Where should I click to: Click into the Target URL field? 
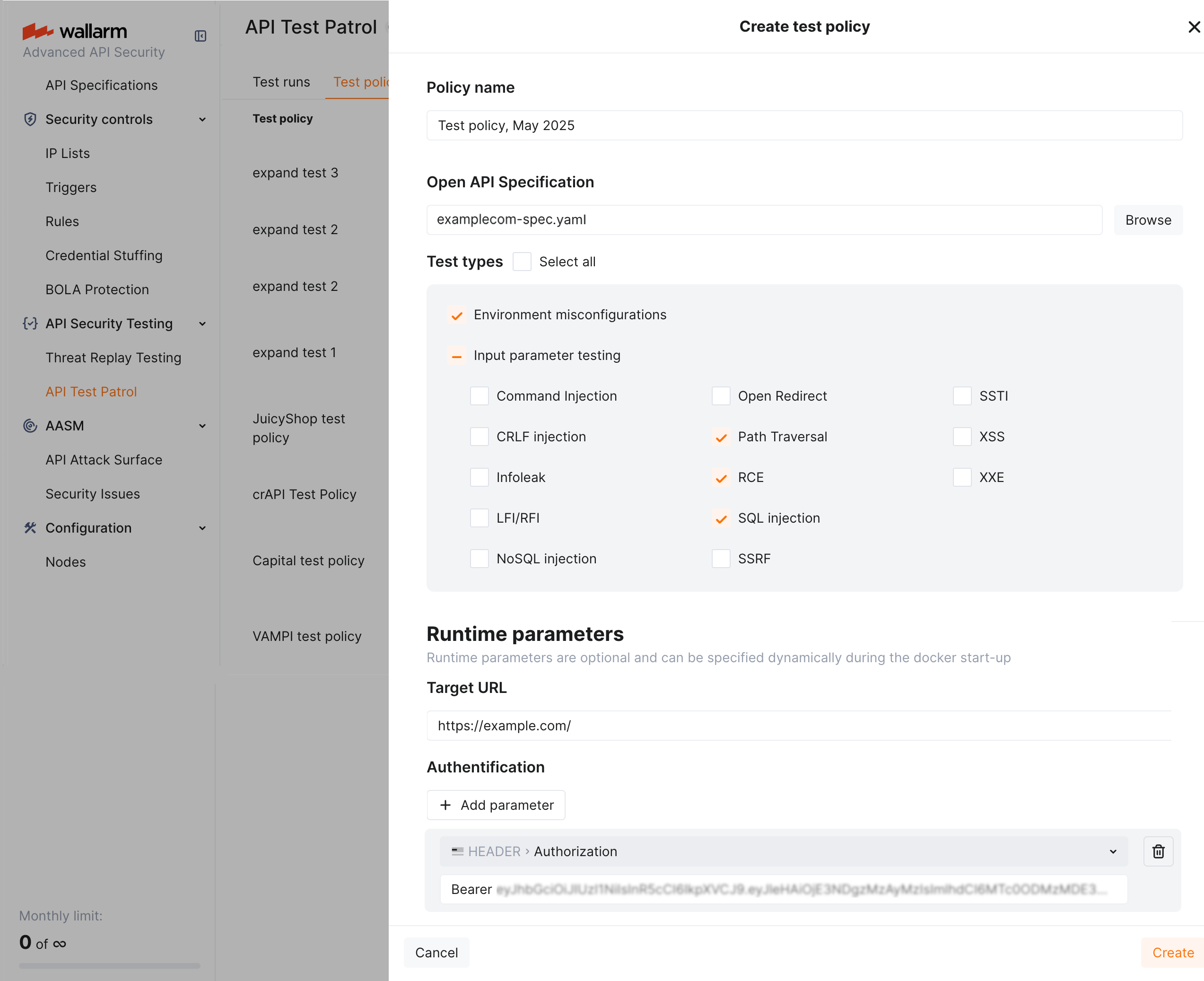(798, 726)
